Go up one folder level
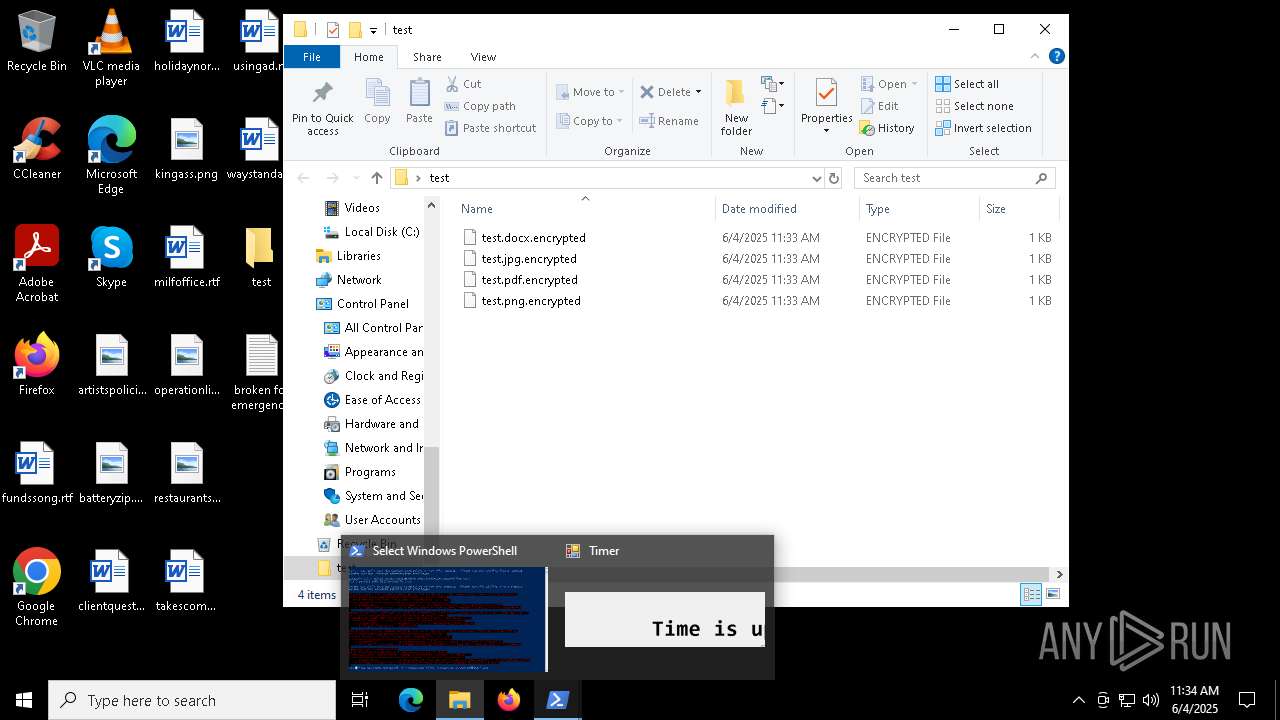Image resolution: width=1280 pixels, height=720 pixels. (x=376, y=178)
